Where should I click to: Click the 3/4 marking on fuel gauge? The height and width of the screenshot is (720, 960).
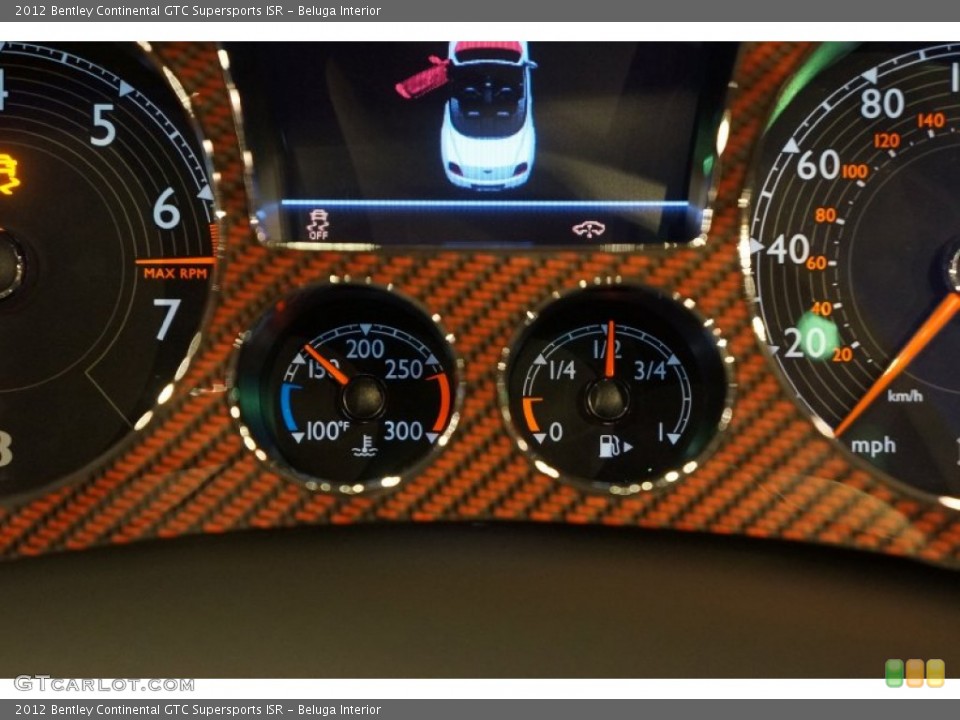650,370
